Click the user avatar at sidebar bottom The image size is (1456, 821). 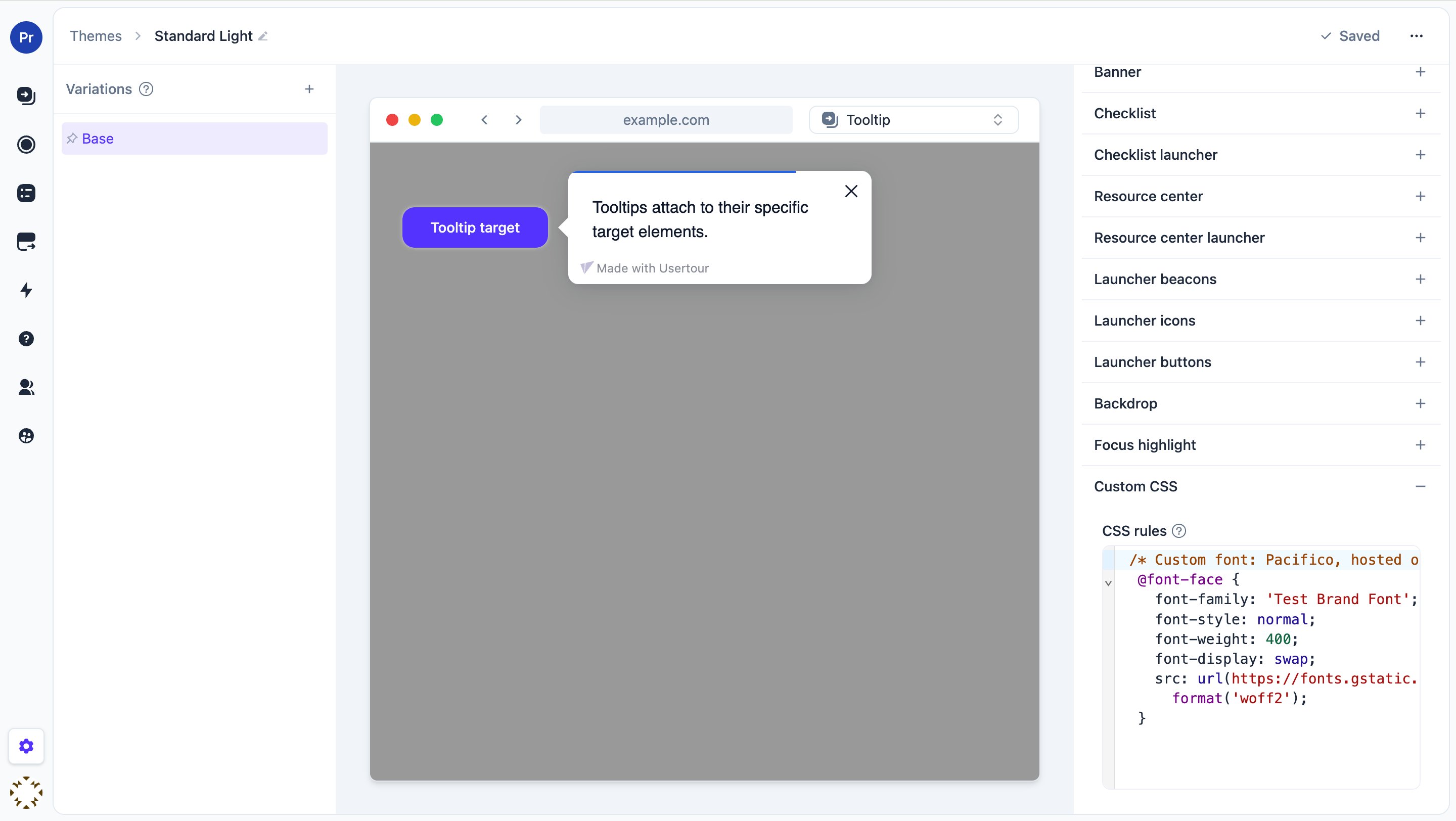point(26,792)
